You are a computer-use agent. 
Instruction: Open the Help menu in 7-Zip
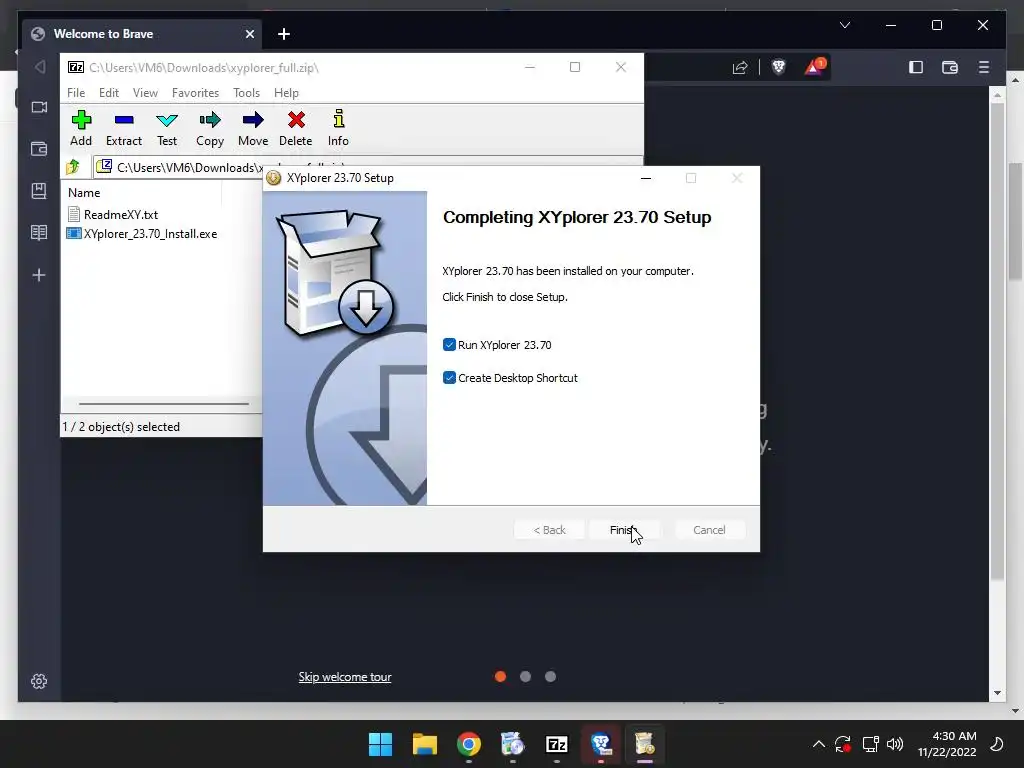click(286, 93)
